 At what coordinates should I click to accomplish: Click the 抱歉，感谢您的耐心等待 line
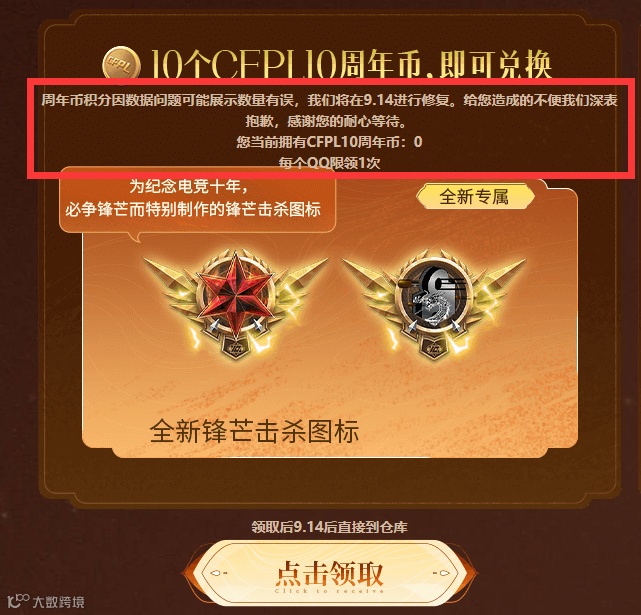[326, 121]
